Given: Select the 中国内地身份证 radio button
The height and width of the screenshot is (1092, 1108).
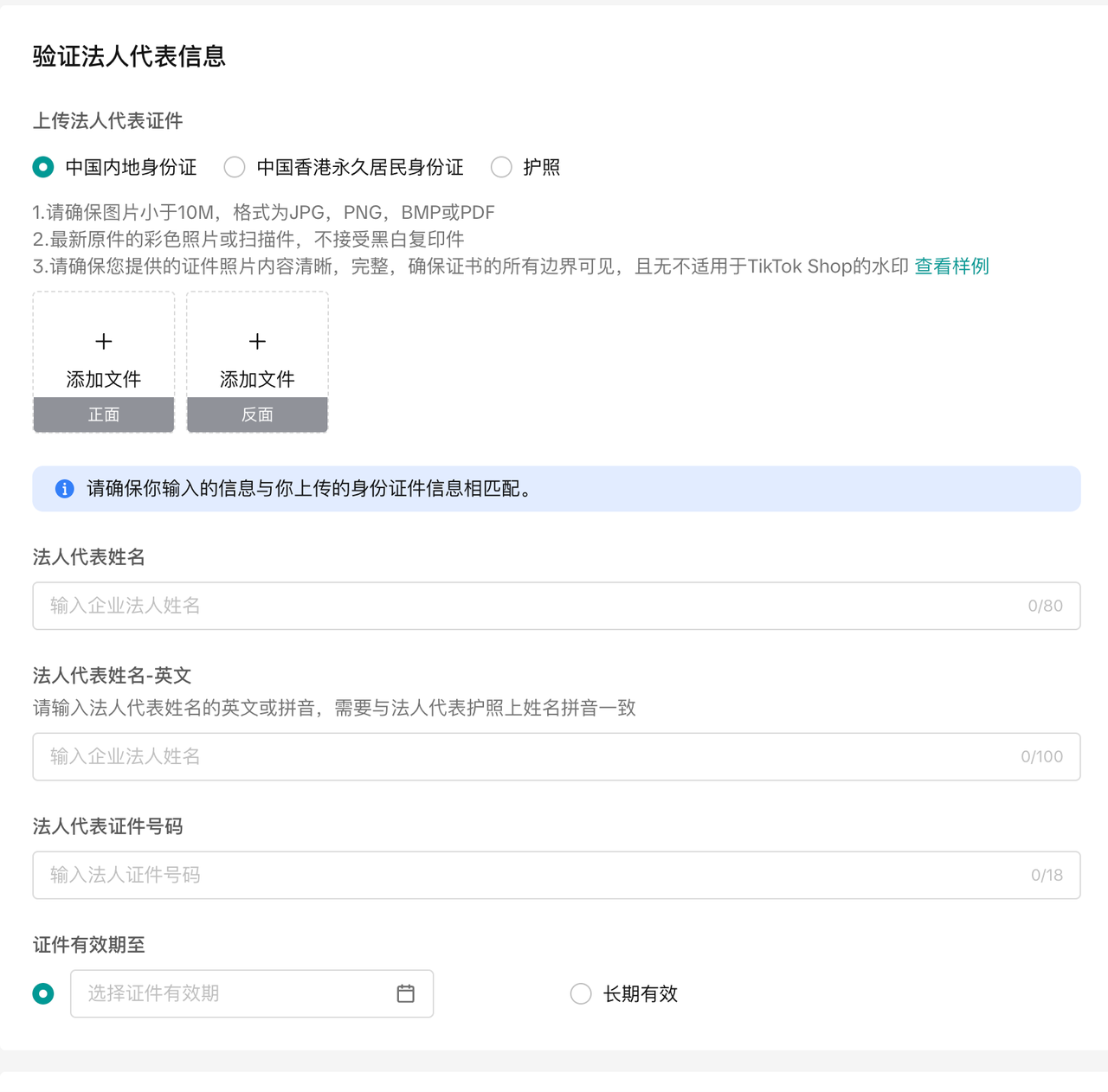Looking at the screenshot, I should [43, 167].
